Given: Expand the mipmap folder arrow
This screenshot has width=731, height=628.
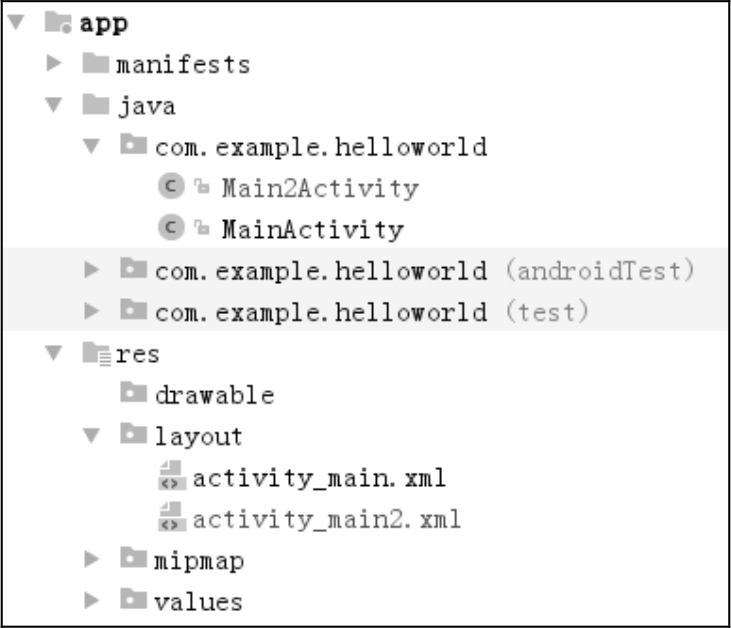Looking at the screenshot, I should [93, 561].
